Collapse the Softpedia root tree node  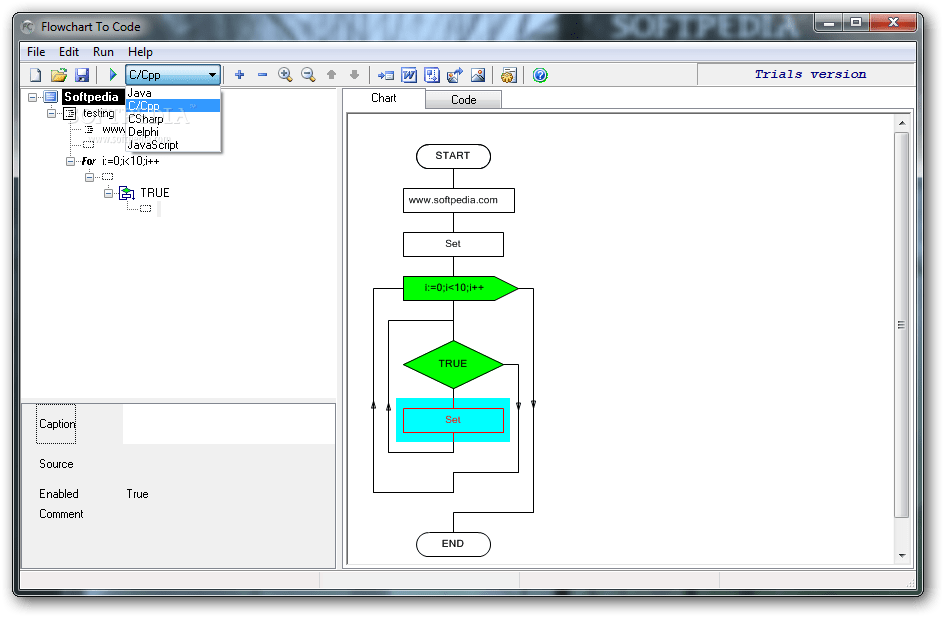tap(32, 96)
